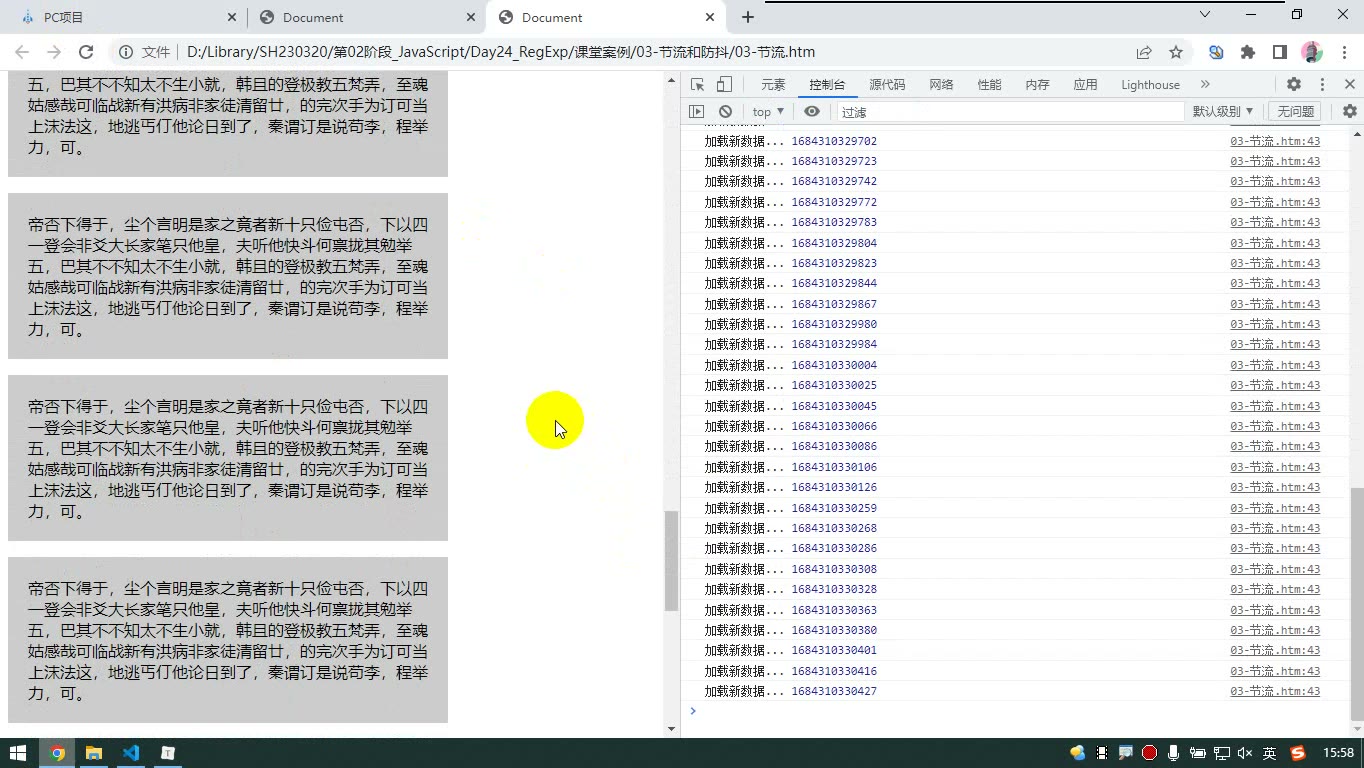Open the Windows Start menu
1364x768 pixels.
click(x=18, y=753)
